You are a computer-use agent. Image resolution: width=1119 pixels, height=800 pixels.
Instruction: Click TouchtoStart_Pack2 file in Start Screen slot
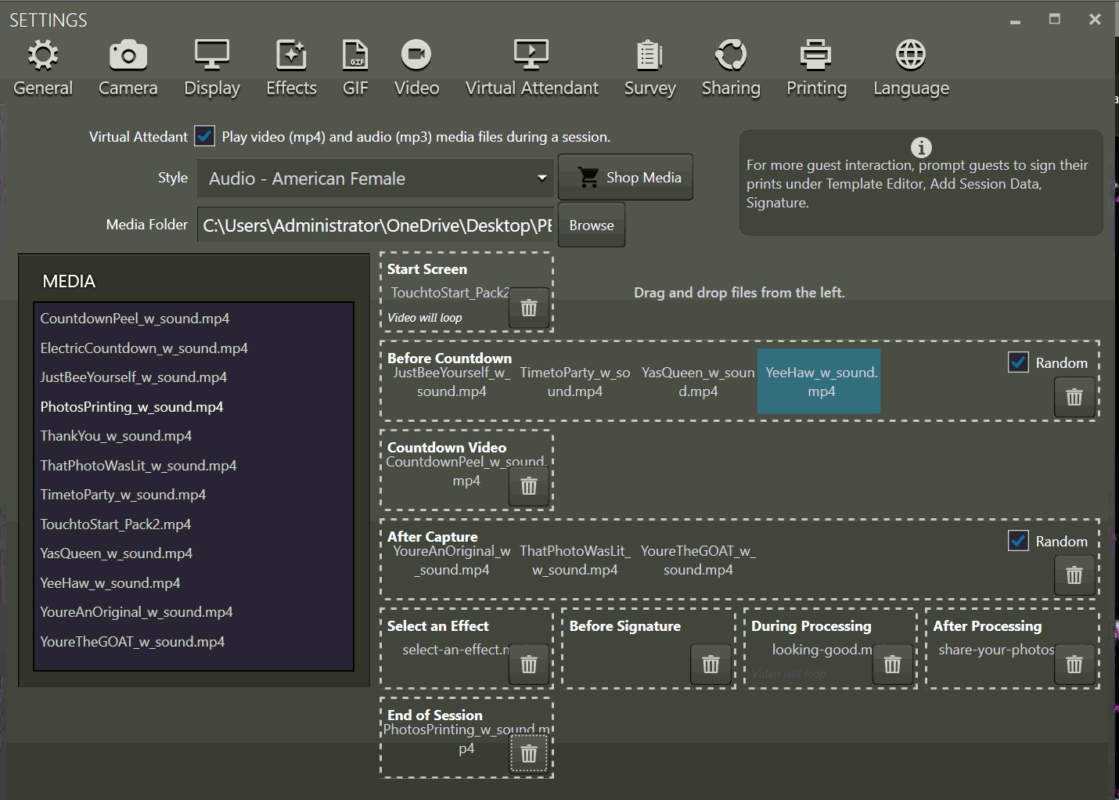pyautogui.click(x=450, y=293)
